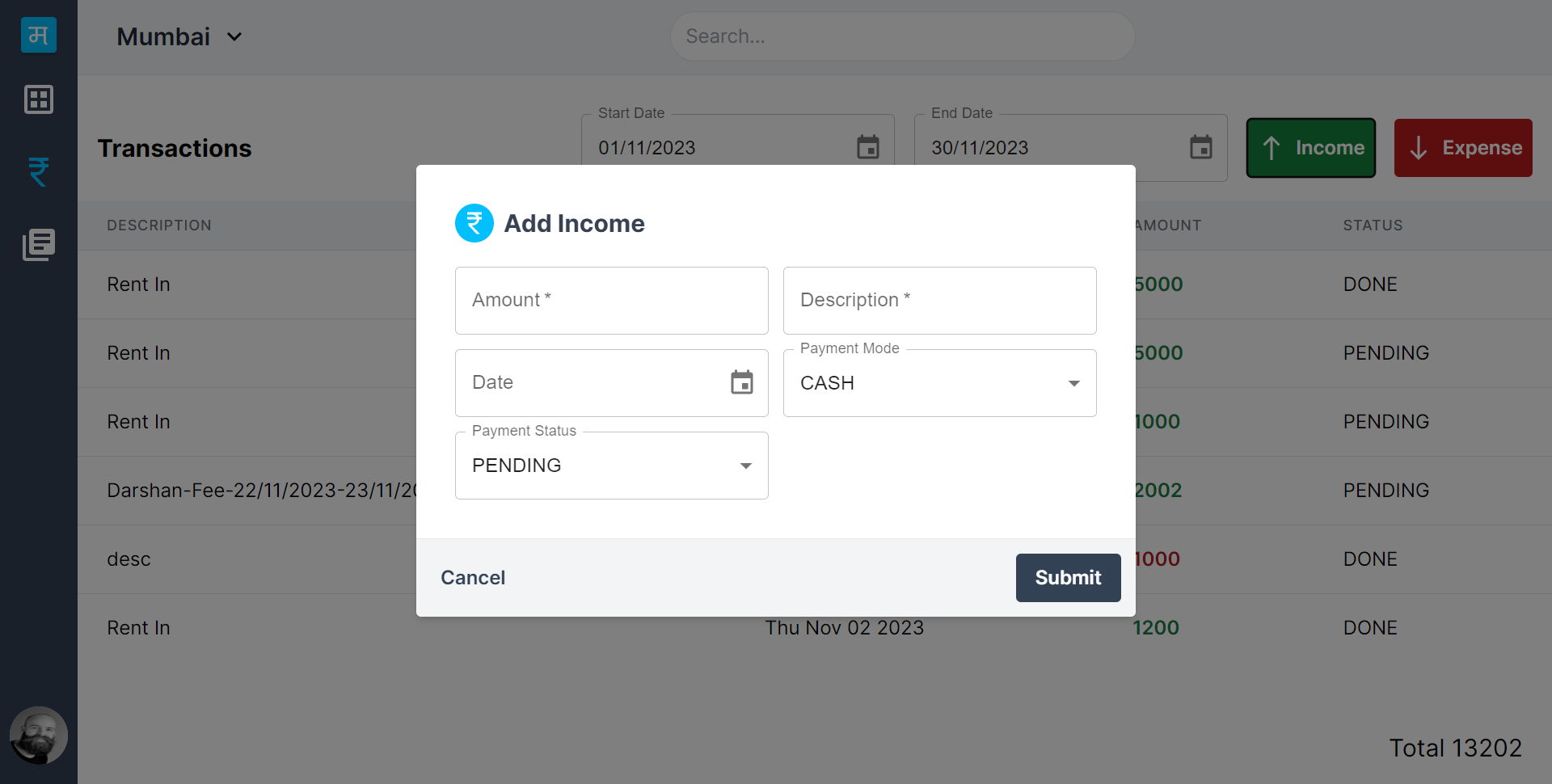Open the calendar picker in Date field
This screenshot has width=1552, height=784.
pos(742,382)
